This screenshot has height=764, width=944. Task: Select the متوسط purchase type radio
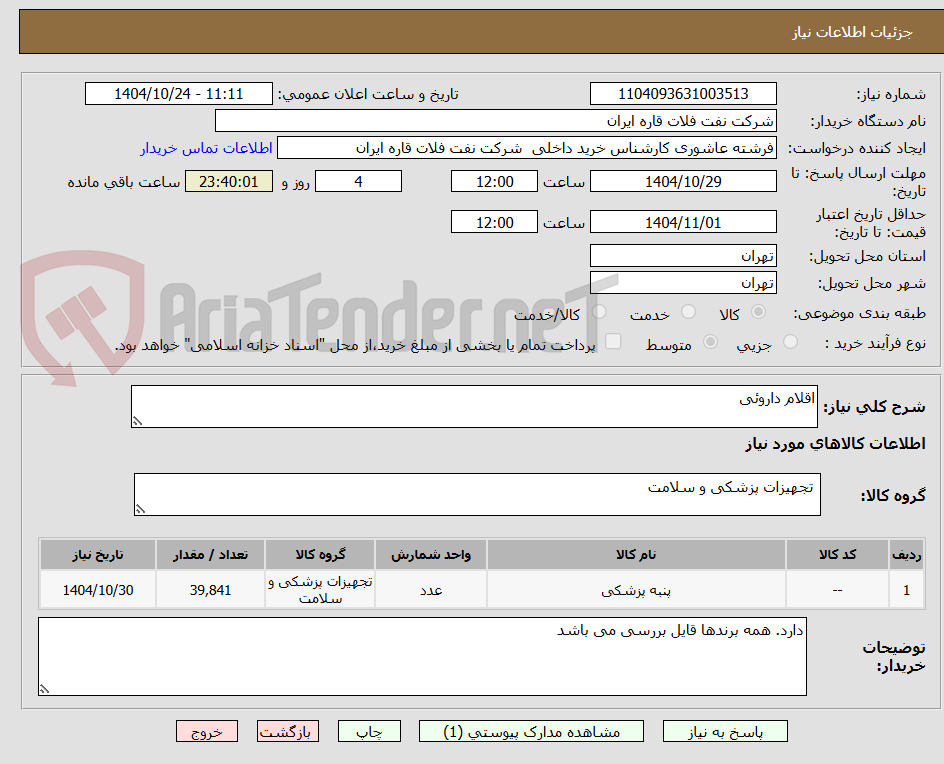tap(710, 342)
